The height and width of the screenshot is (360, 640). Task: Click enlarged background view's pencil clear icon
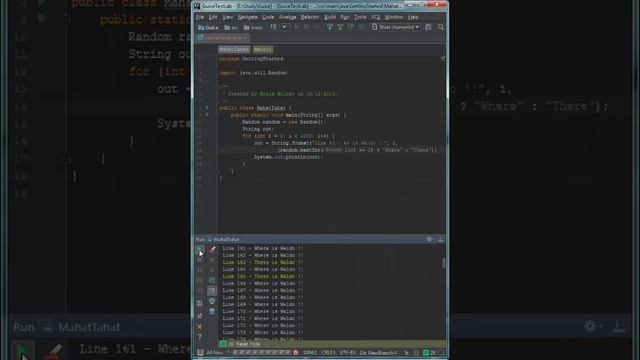pyautogui.click(x=54, y=351)
